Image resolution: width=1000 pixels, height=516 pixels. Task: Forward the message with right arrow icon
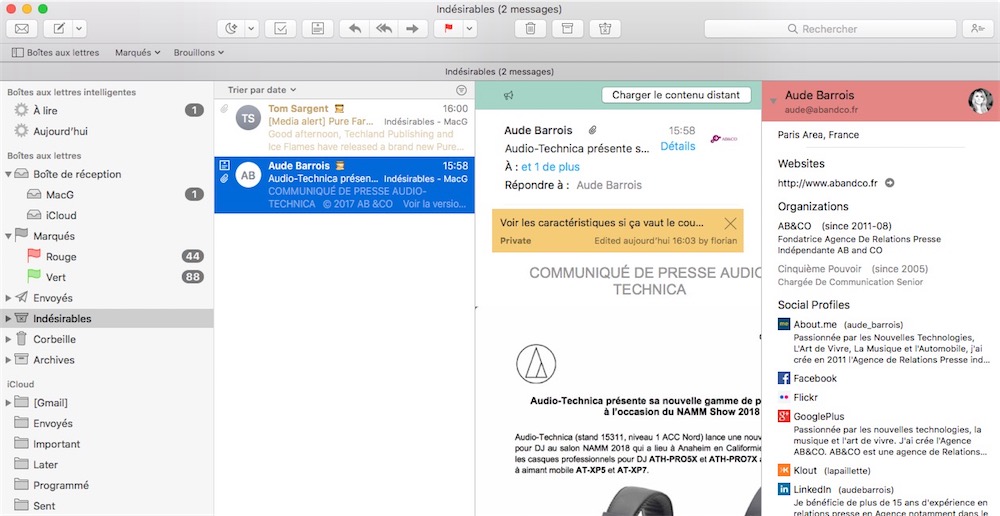(413, 29)
